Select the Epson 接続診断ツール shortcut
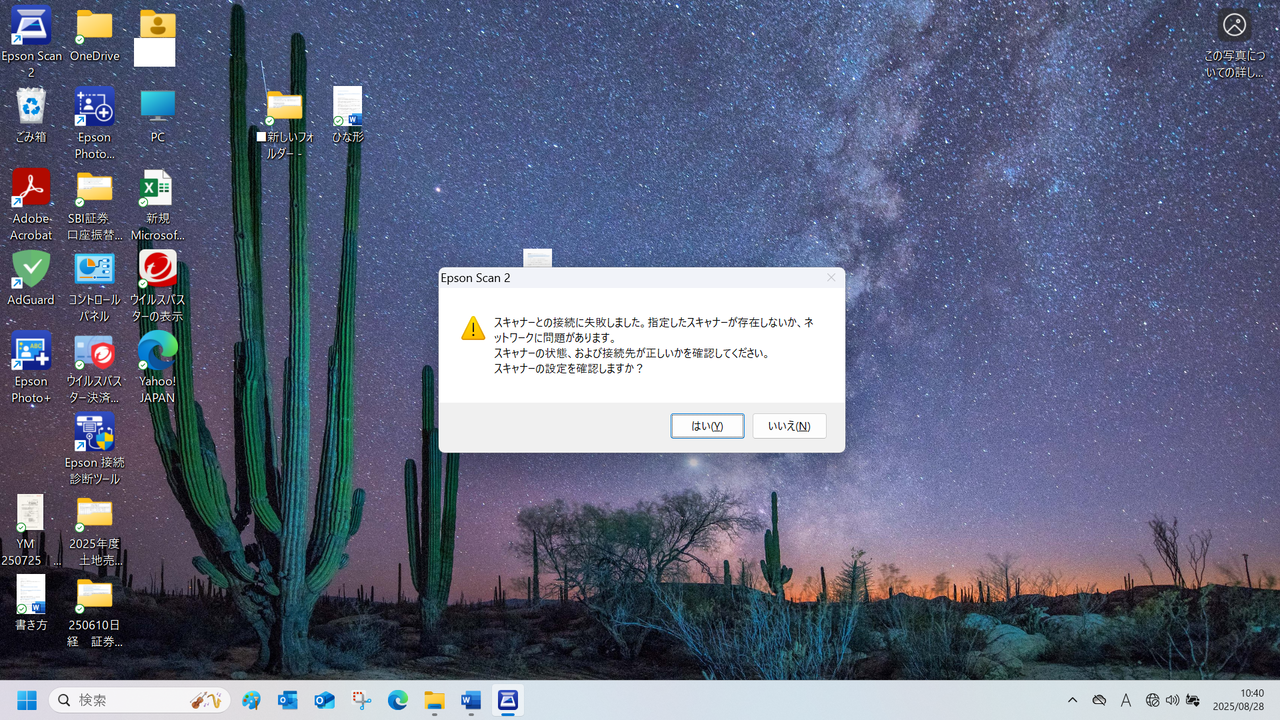 [x=95, y=450]
